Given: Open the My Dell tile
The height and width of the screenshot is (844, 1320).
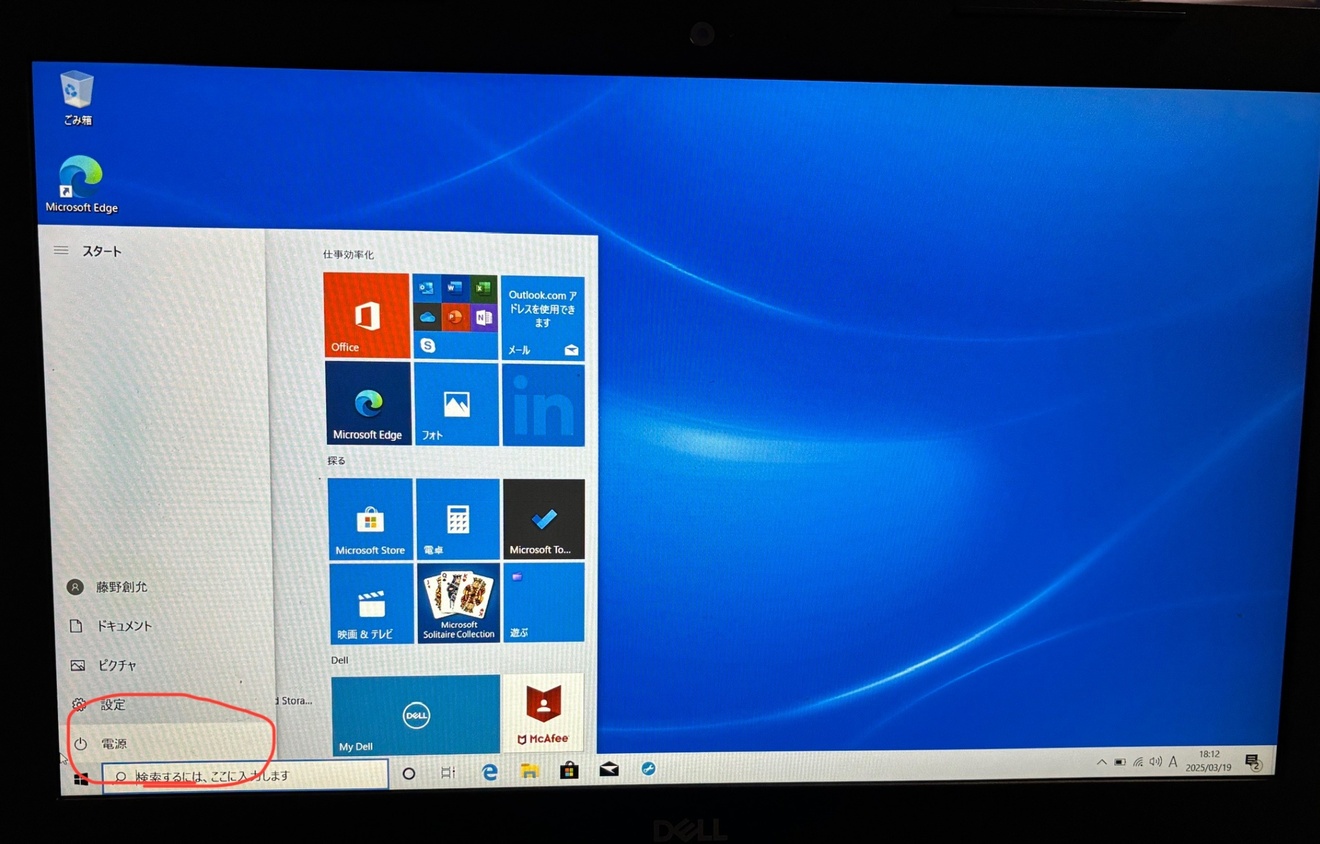Looking at the screenshot, I should point(416,715).
